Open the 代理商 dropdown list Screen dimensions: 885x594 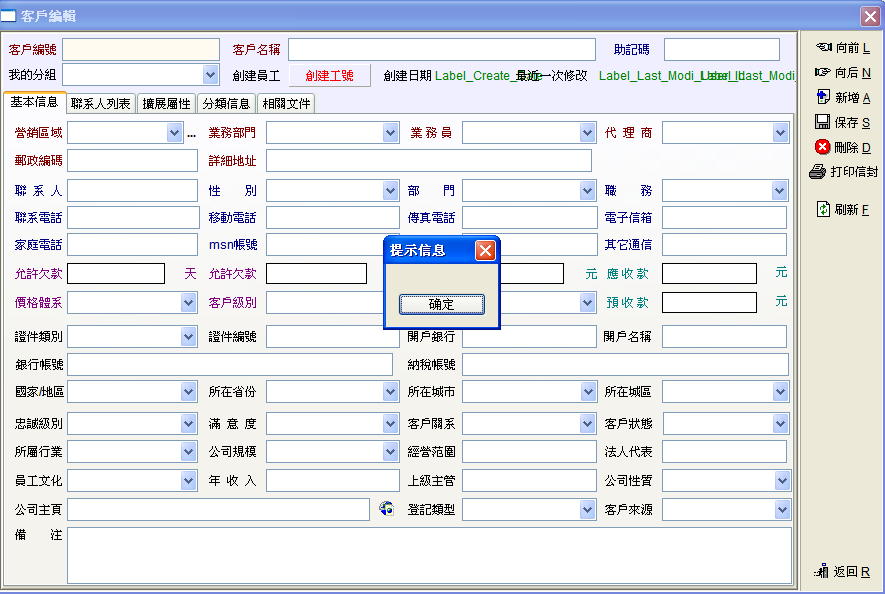tap(780, 133)
